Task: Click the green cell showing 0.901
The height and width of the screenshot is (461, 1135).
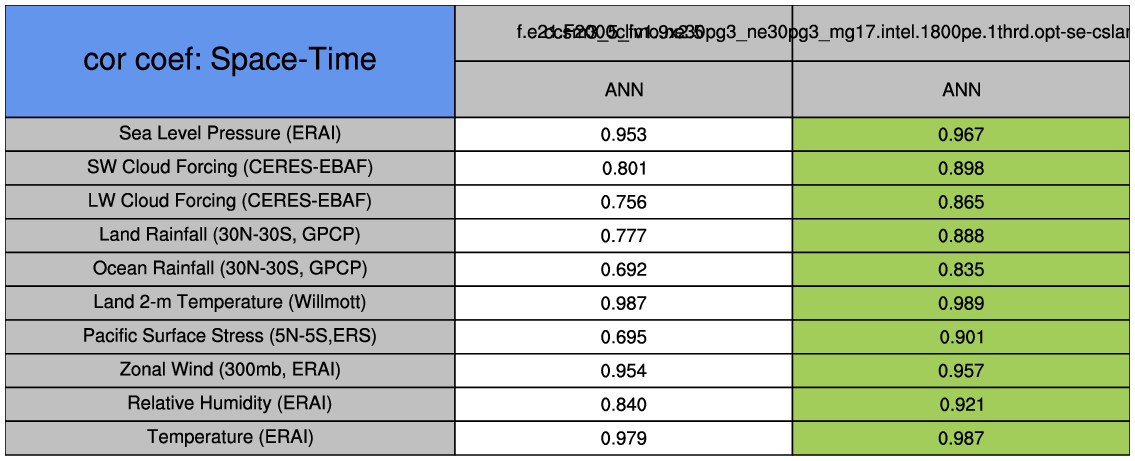Action: tap(961, 337)
